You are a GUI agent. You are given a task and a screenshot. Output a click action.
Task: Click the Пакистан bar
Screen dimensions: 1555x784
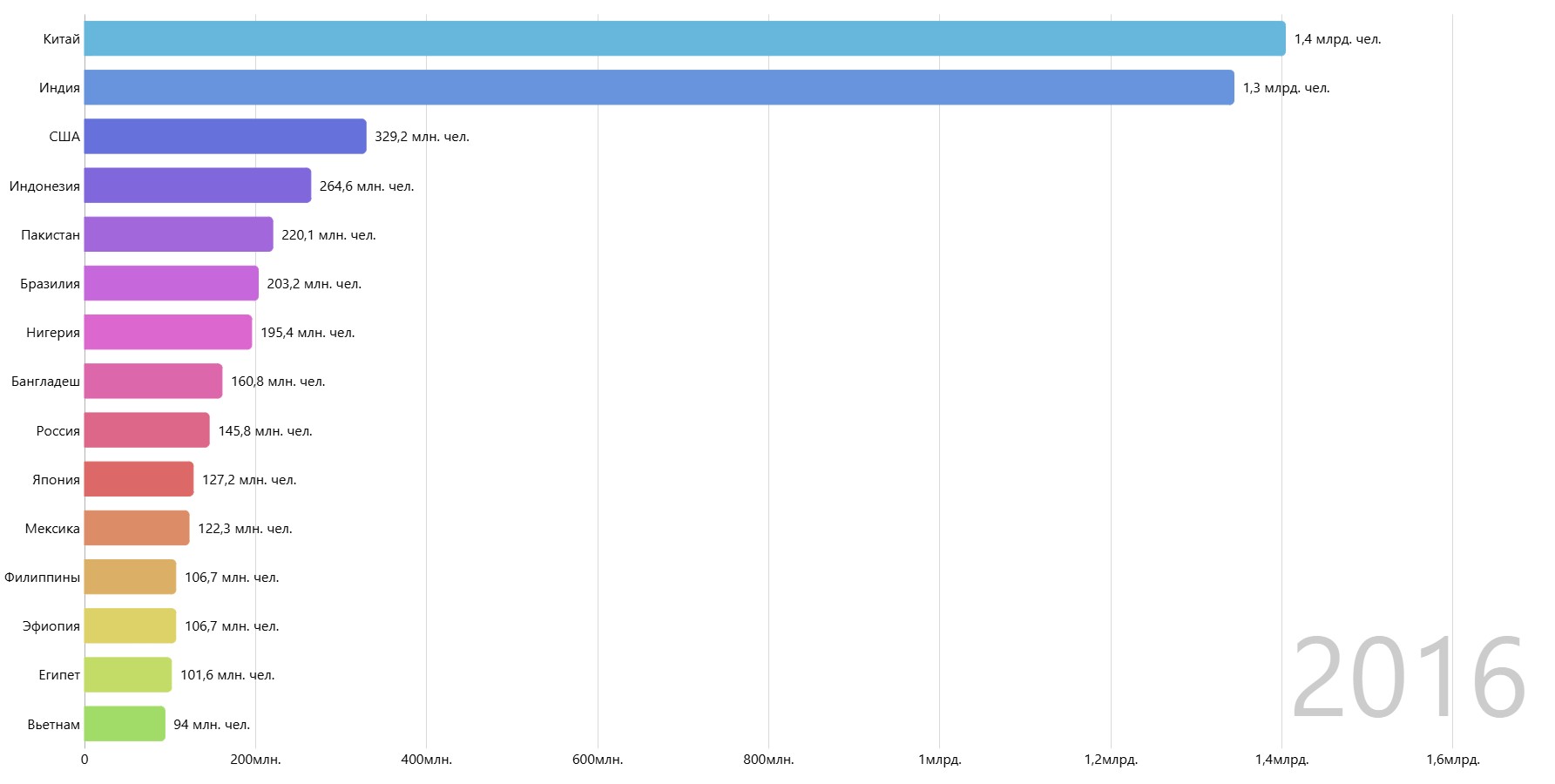pyautogui.click(x=179, y=234)
